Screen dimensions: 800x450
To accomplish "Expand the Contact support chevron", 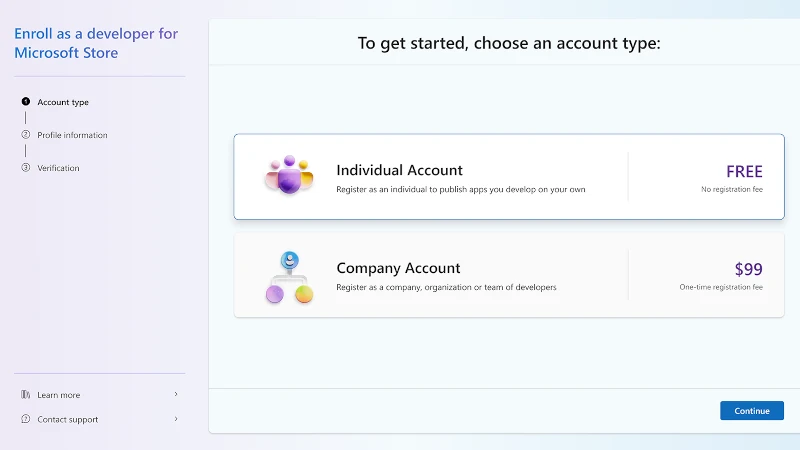I will 176,419.
